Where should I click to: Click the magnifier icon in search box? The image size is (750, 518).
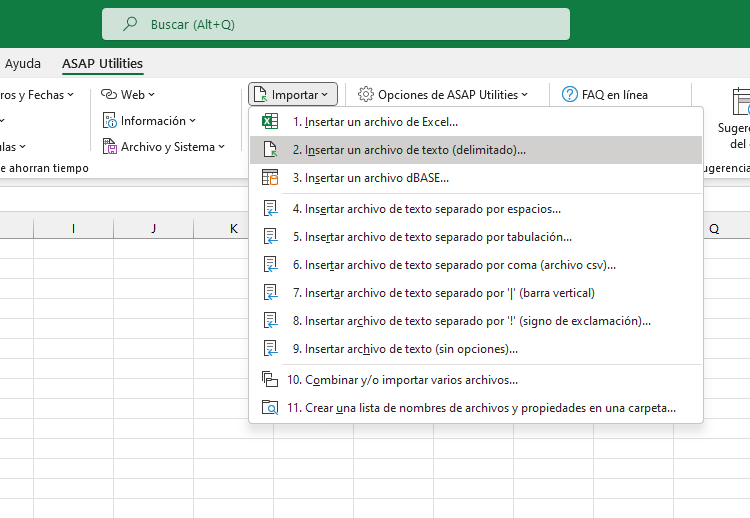tap(130, 24)
